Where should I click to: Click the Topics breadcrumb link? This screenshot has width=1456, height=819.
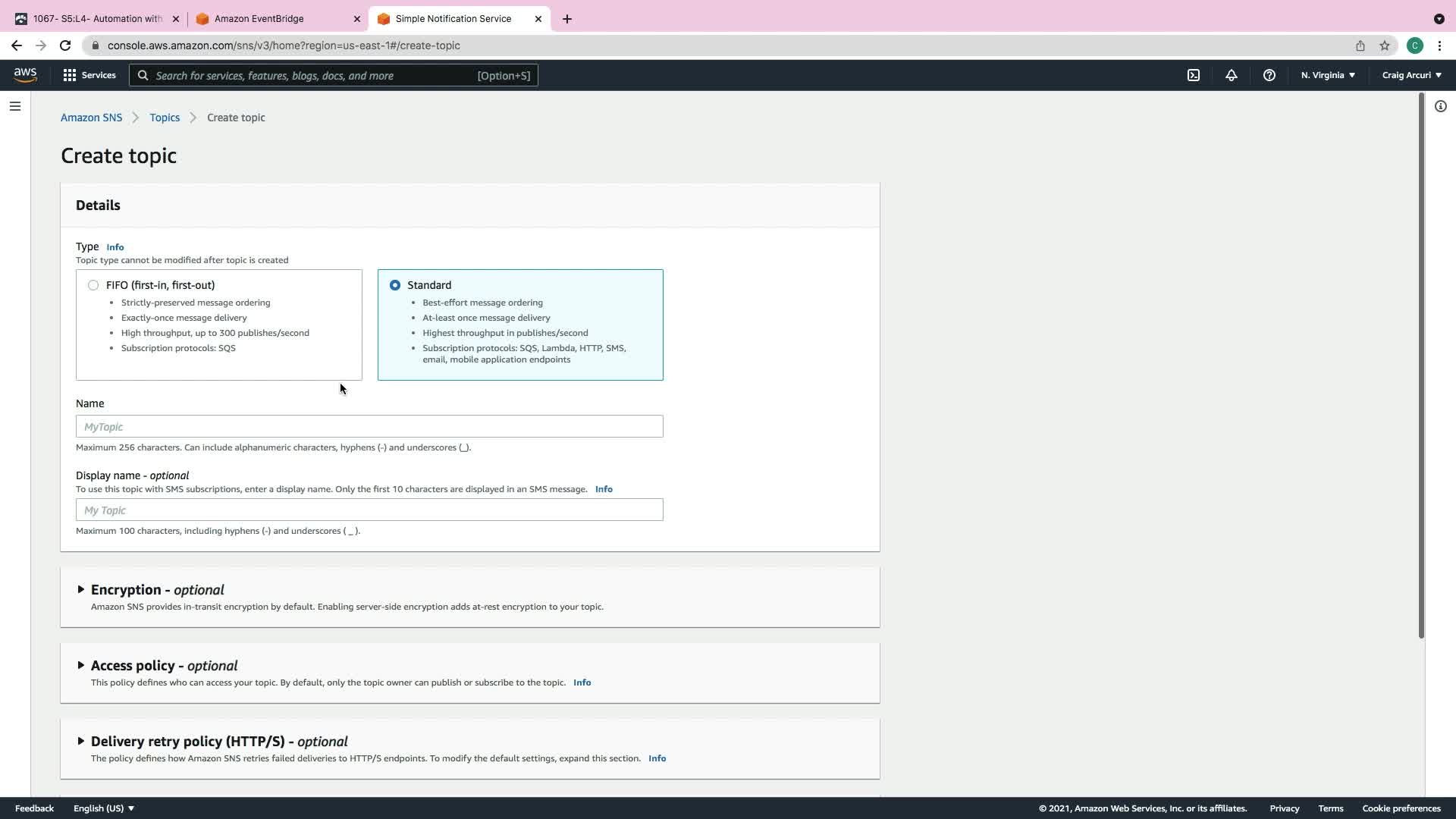165,118
